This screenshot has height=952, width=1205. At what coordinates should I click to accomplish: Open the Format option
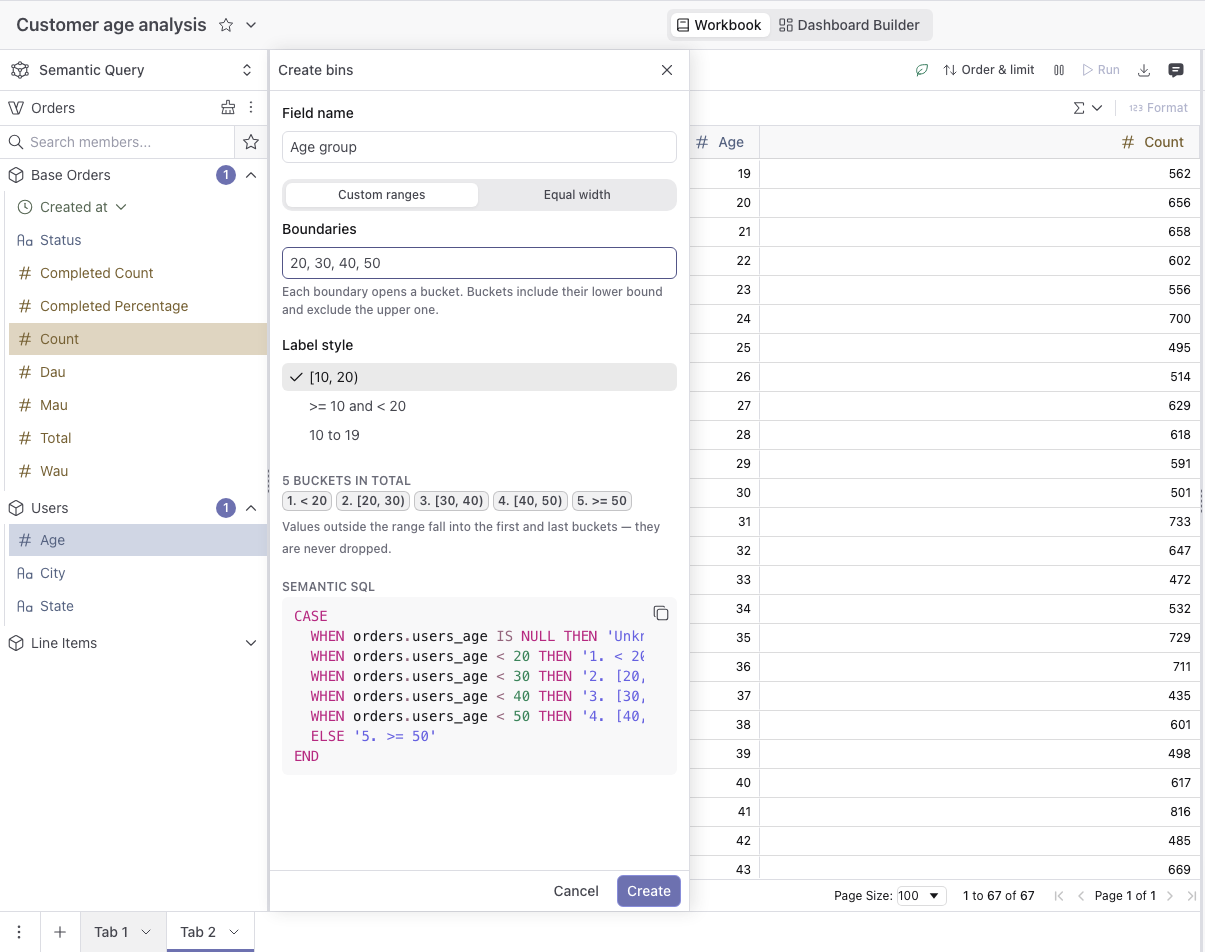1158,108
